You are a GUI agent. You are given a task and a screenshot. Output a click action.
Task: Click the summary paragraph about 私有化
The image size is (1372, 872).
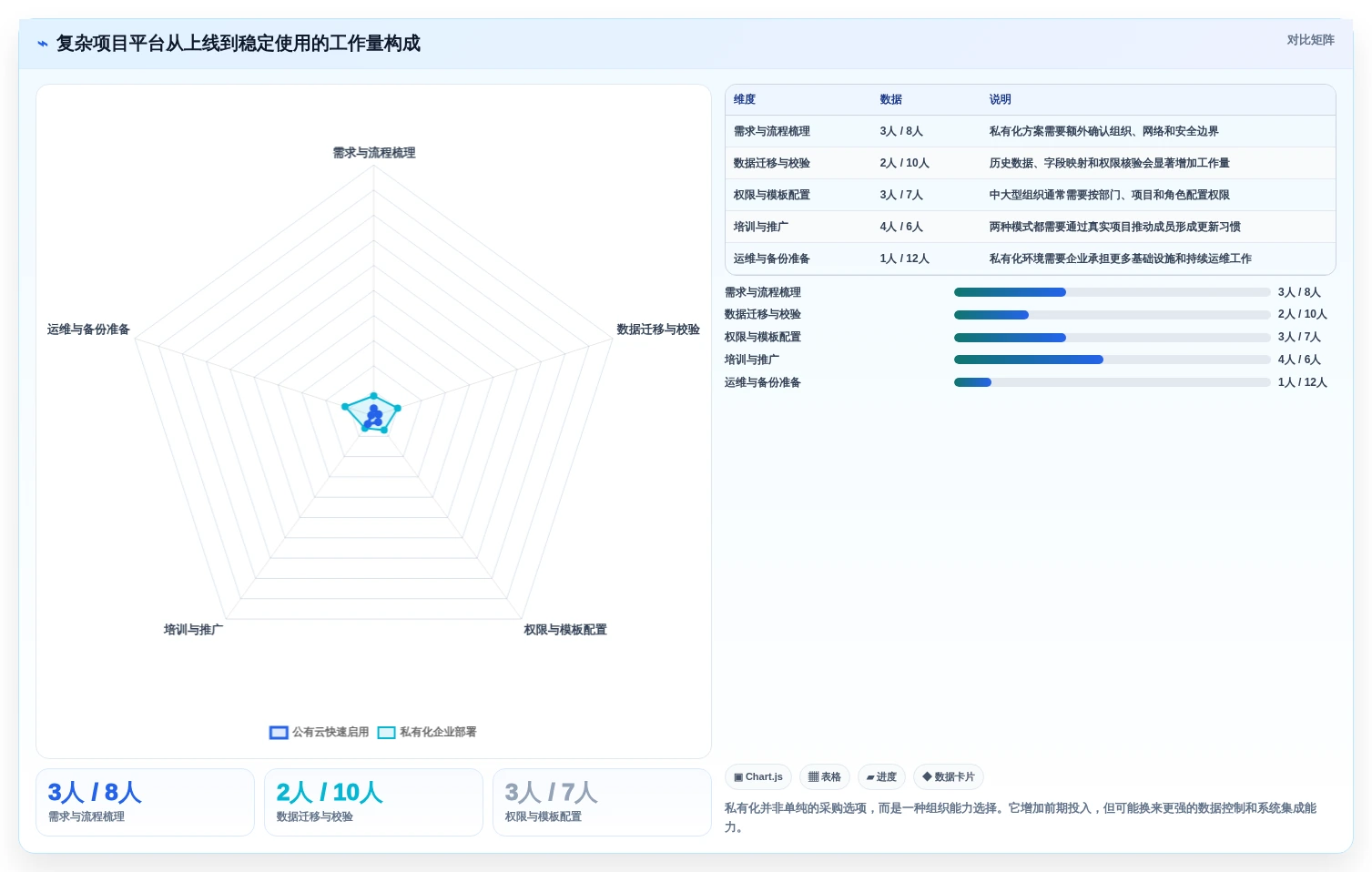(1021, 817)
